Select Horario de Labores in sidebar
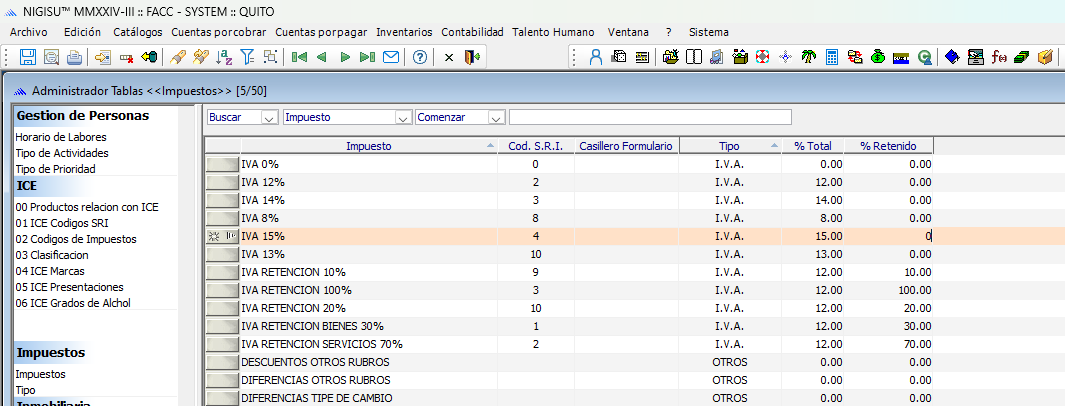 click(x=61, y=137)
